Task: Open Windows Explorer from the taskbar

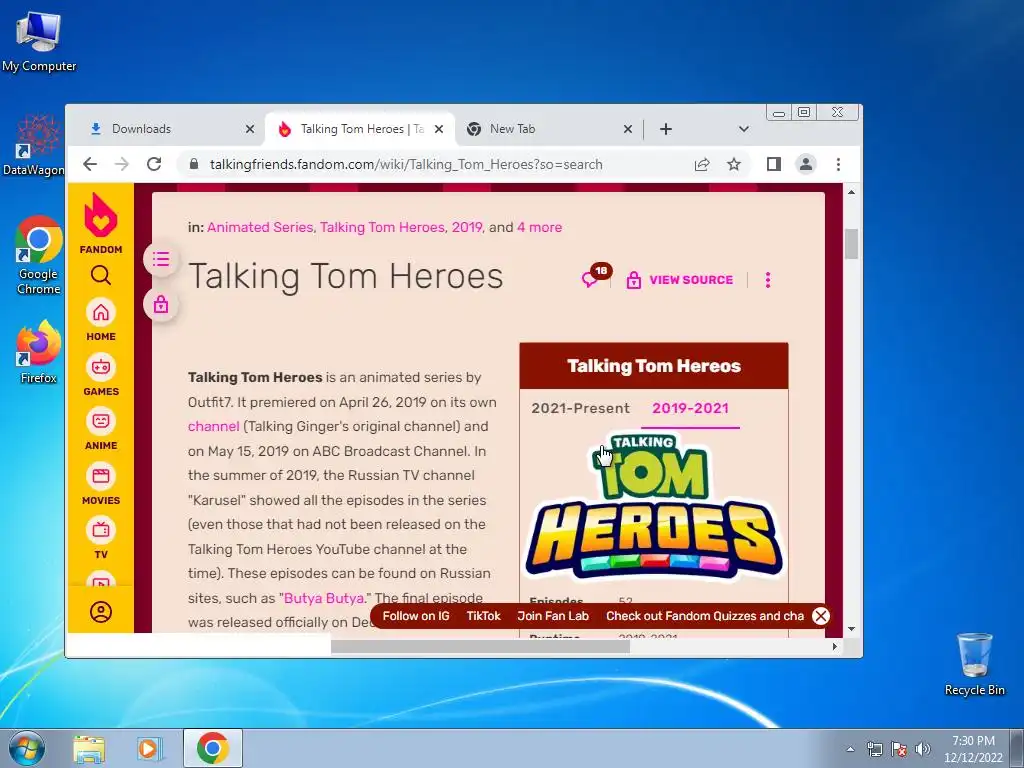Action: tap(89, 749)
